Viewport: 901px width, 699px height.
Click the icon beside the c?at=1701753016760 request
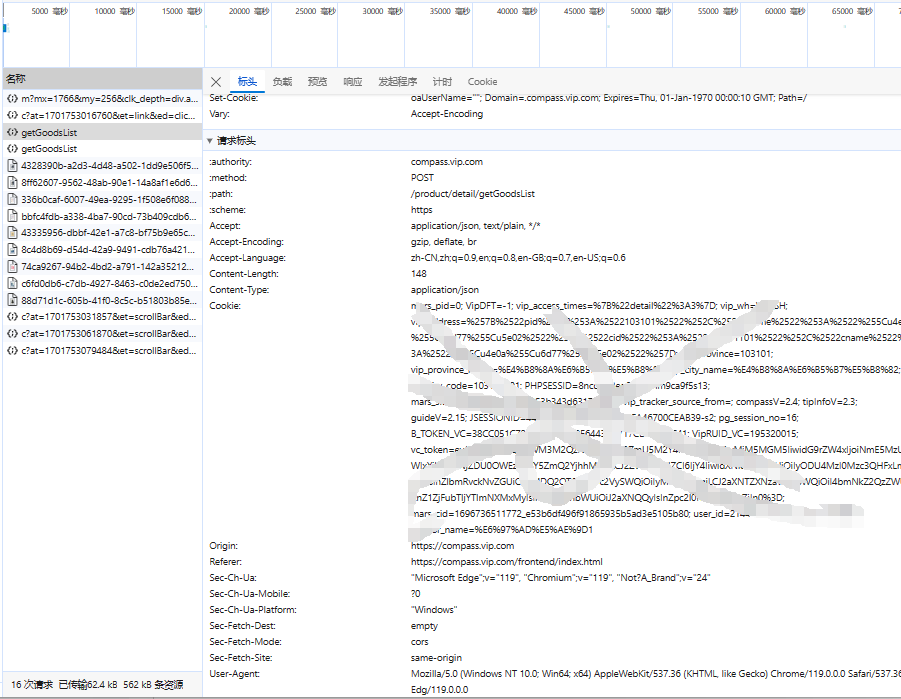click(x=11, y=115)
